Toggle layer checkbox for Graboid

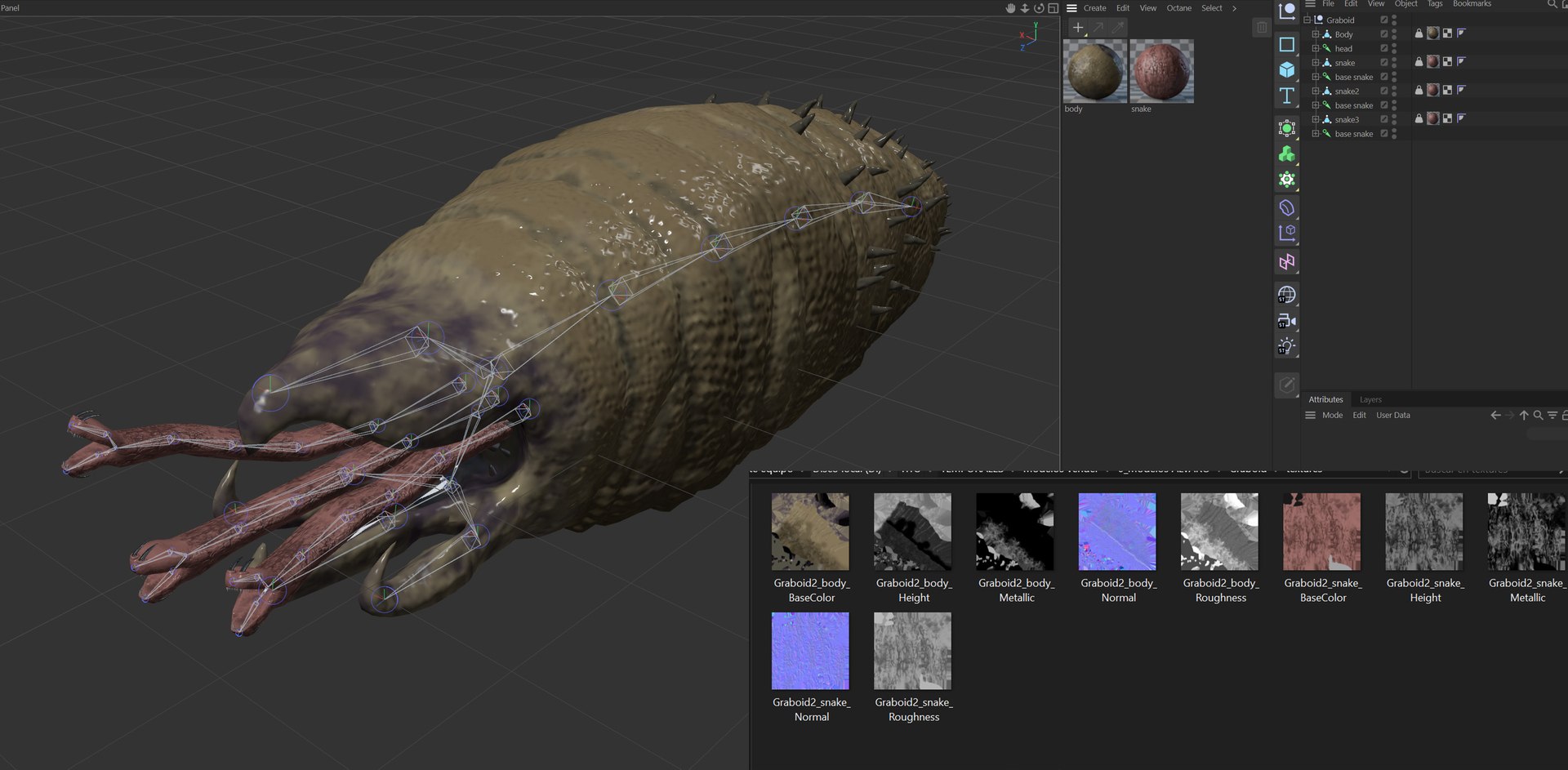coord(1384,20)
